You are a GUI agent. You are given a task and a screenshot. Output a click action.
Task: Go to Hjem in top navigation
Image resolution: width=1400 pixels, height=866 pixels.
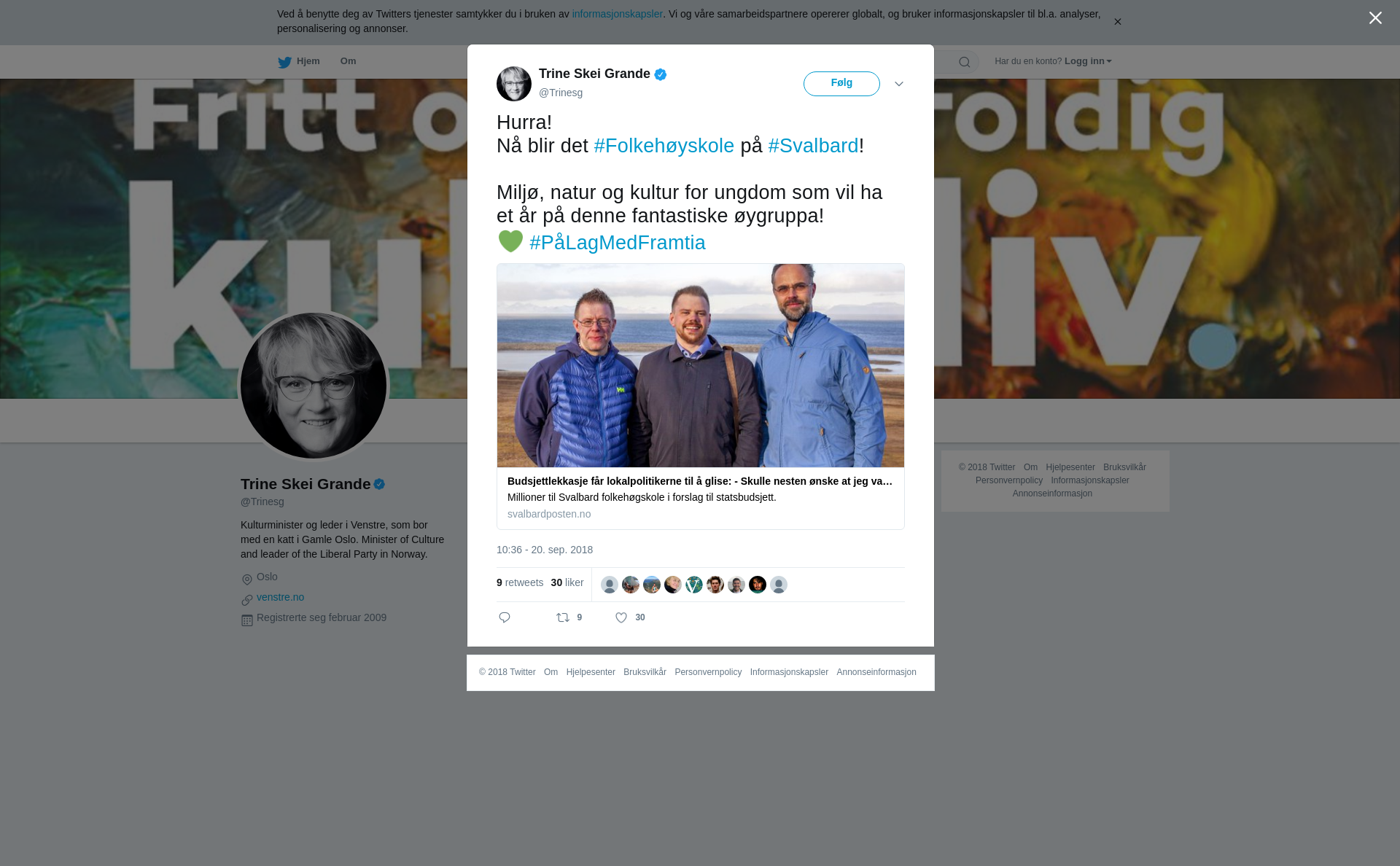pos(308,61)
